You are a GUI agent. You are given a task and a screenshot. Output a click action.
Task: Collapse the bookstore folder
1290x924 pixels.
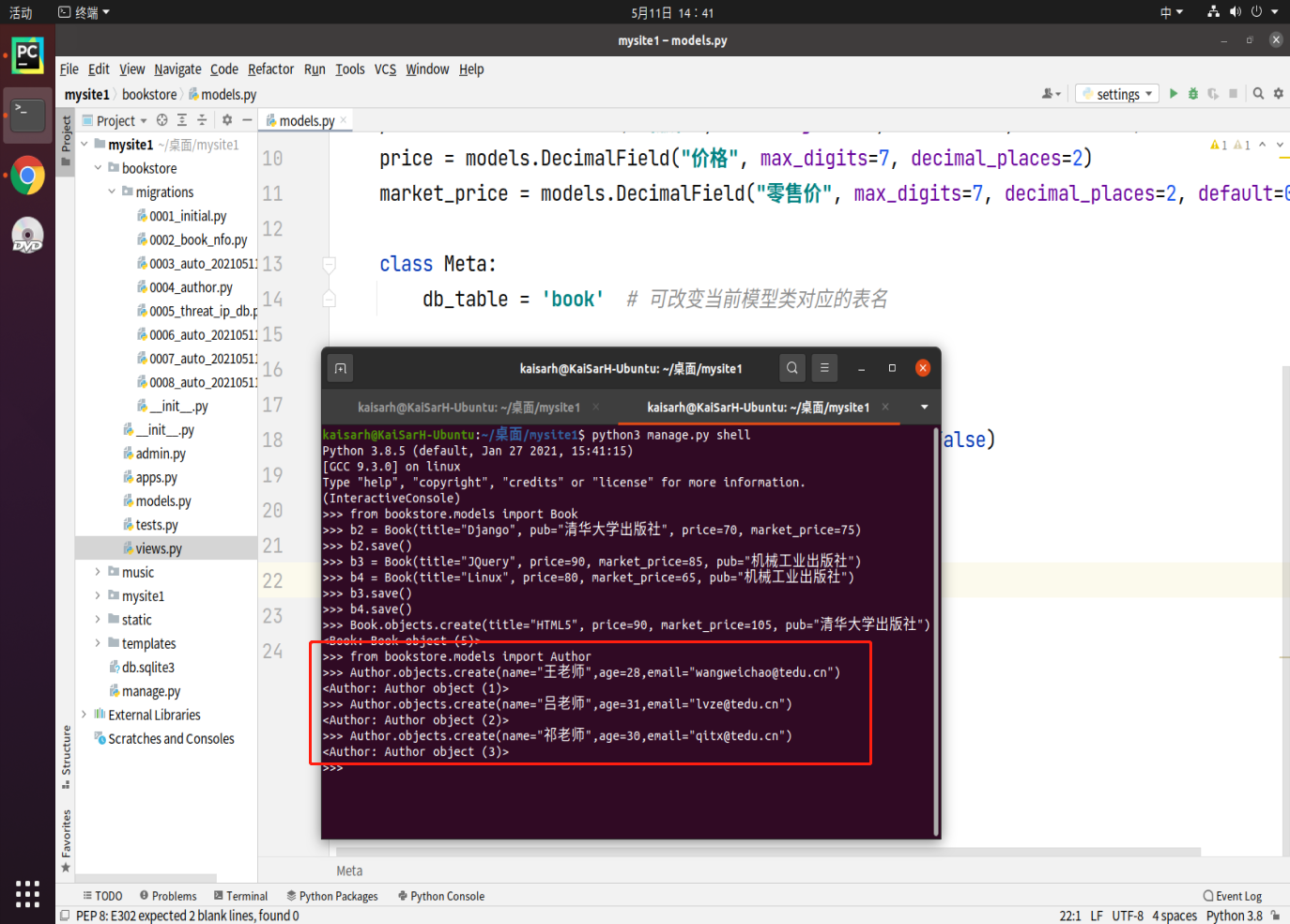[98, 168]
